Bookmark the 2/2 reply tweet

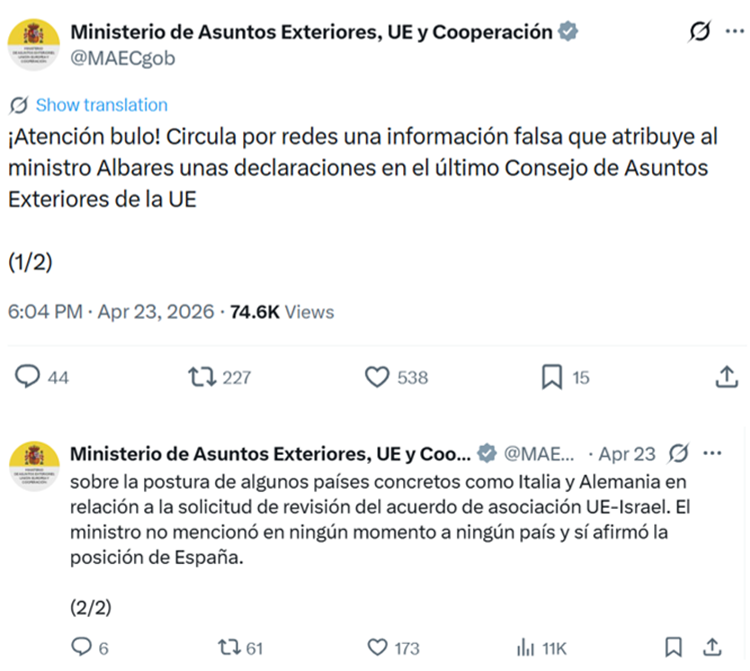tap(675, 647)
